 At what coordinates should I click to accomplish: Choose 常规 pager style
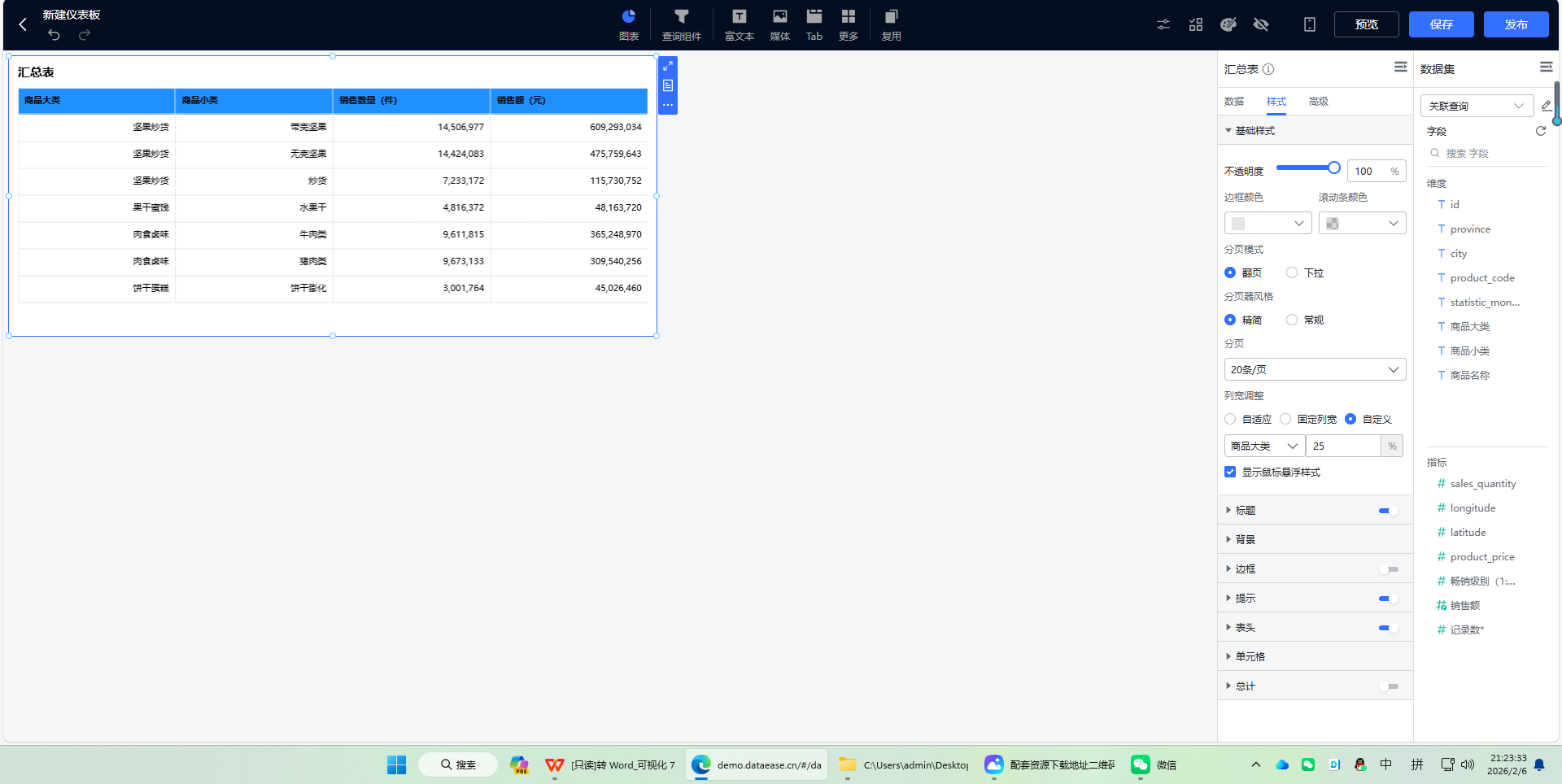1305,320
